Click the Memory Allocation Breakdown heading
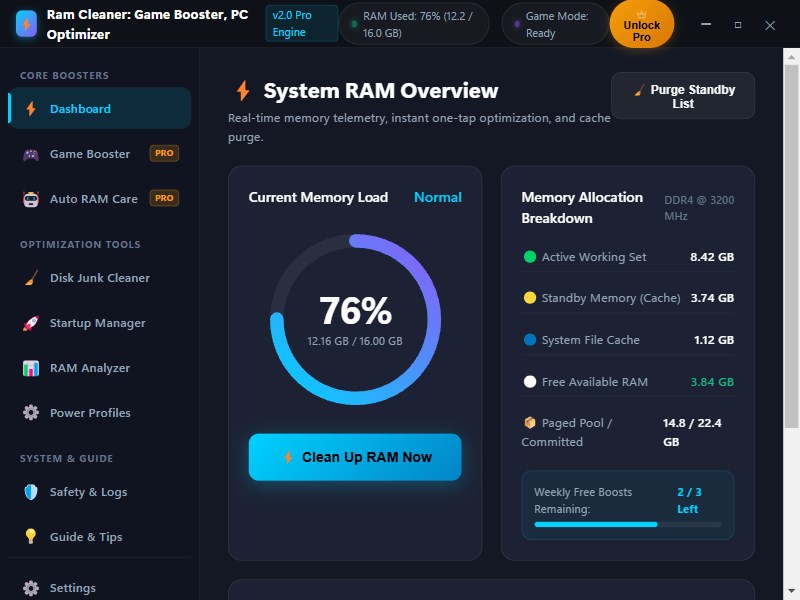The width and height of the screenshot is (800, 600). tap(582, 208)
